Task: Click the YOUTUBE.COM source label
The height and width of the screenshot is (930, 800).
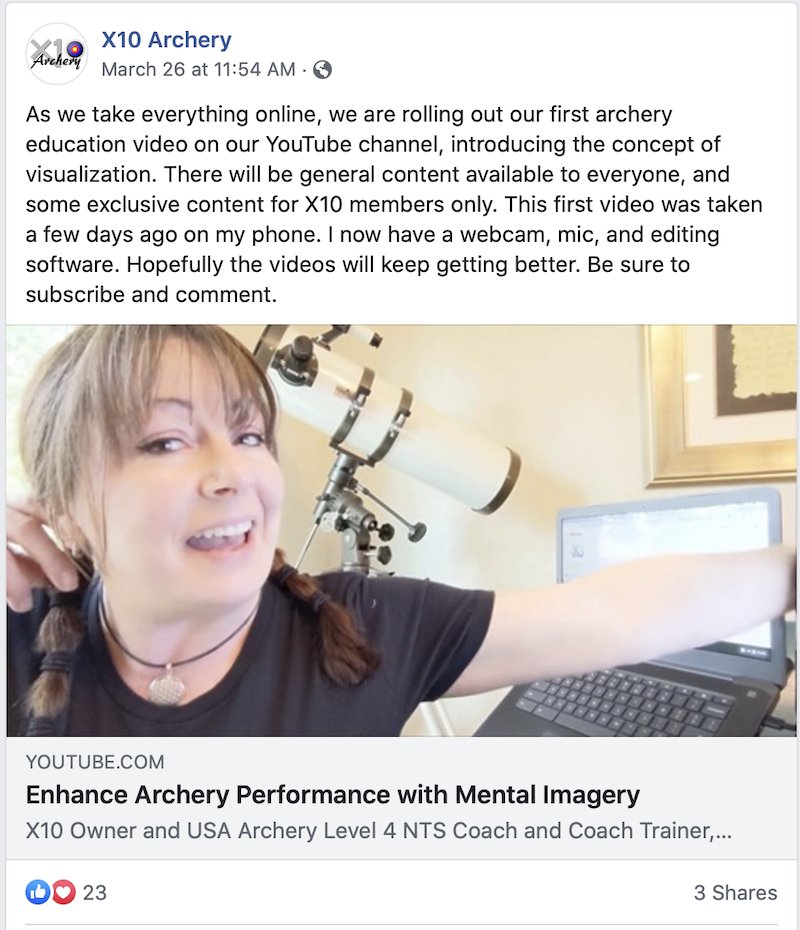Action: point(95,762)
